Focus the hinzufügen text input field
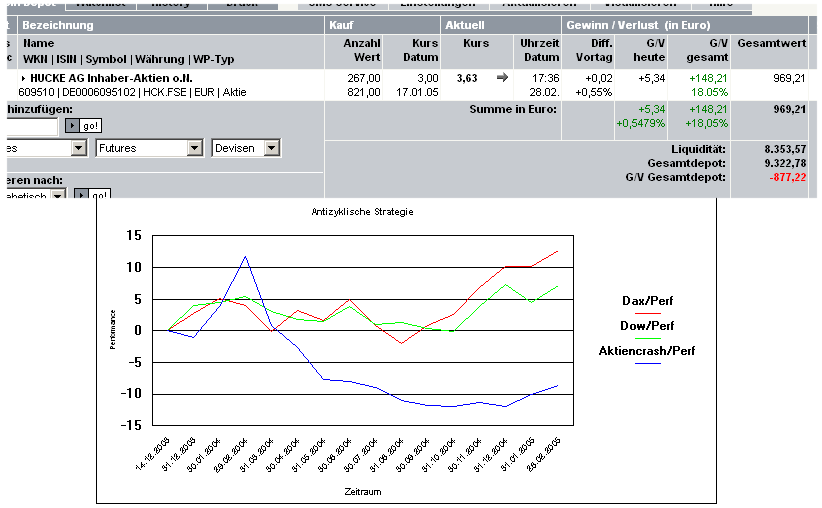822x508 pixels. click(x=32, y=126)
